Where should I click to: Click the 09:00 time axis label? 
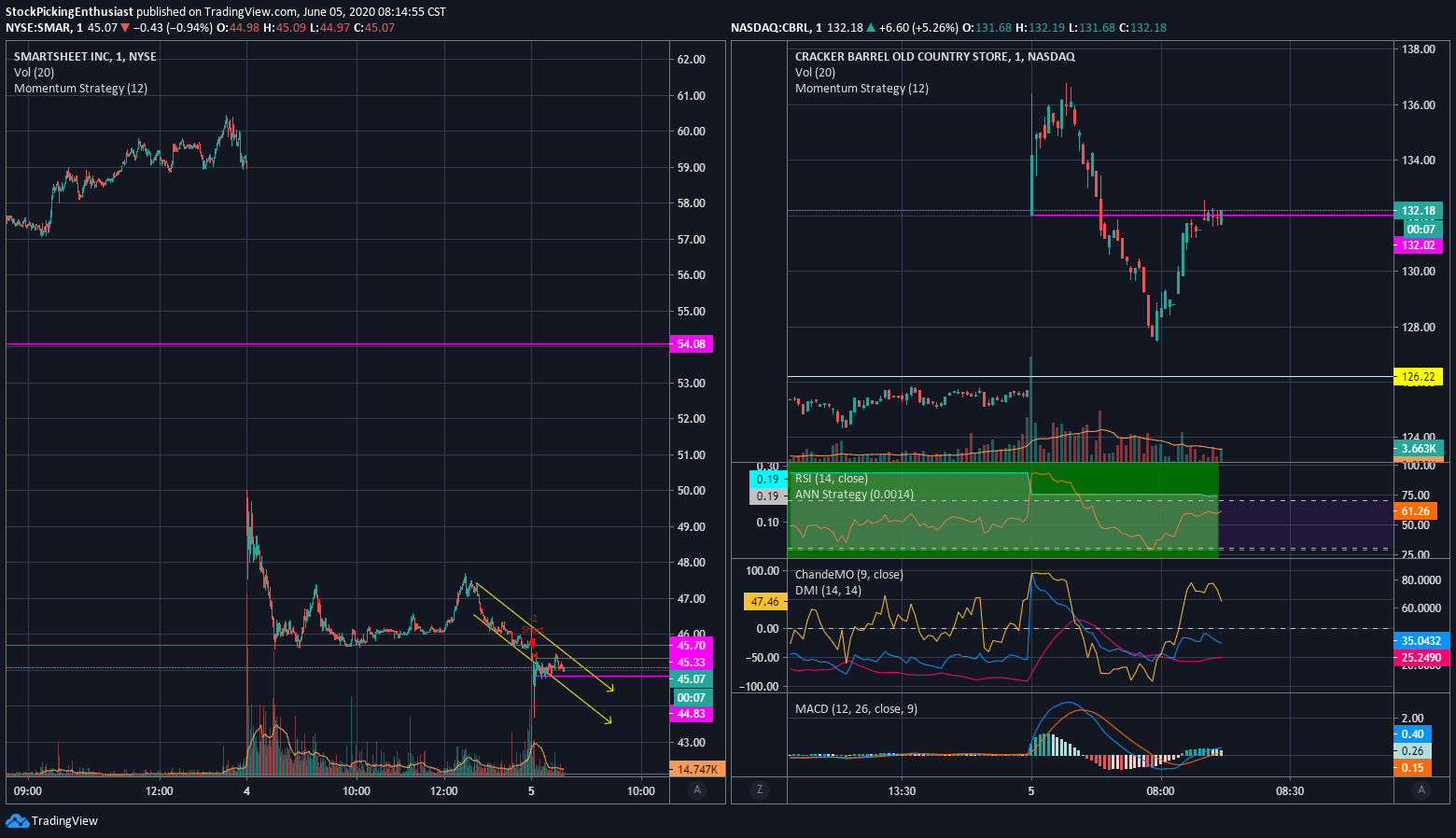pos(28,791)
